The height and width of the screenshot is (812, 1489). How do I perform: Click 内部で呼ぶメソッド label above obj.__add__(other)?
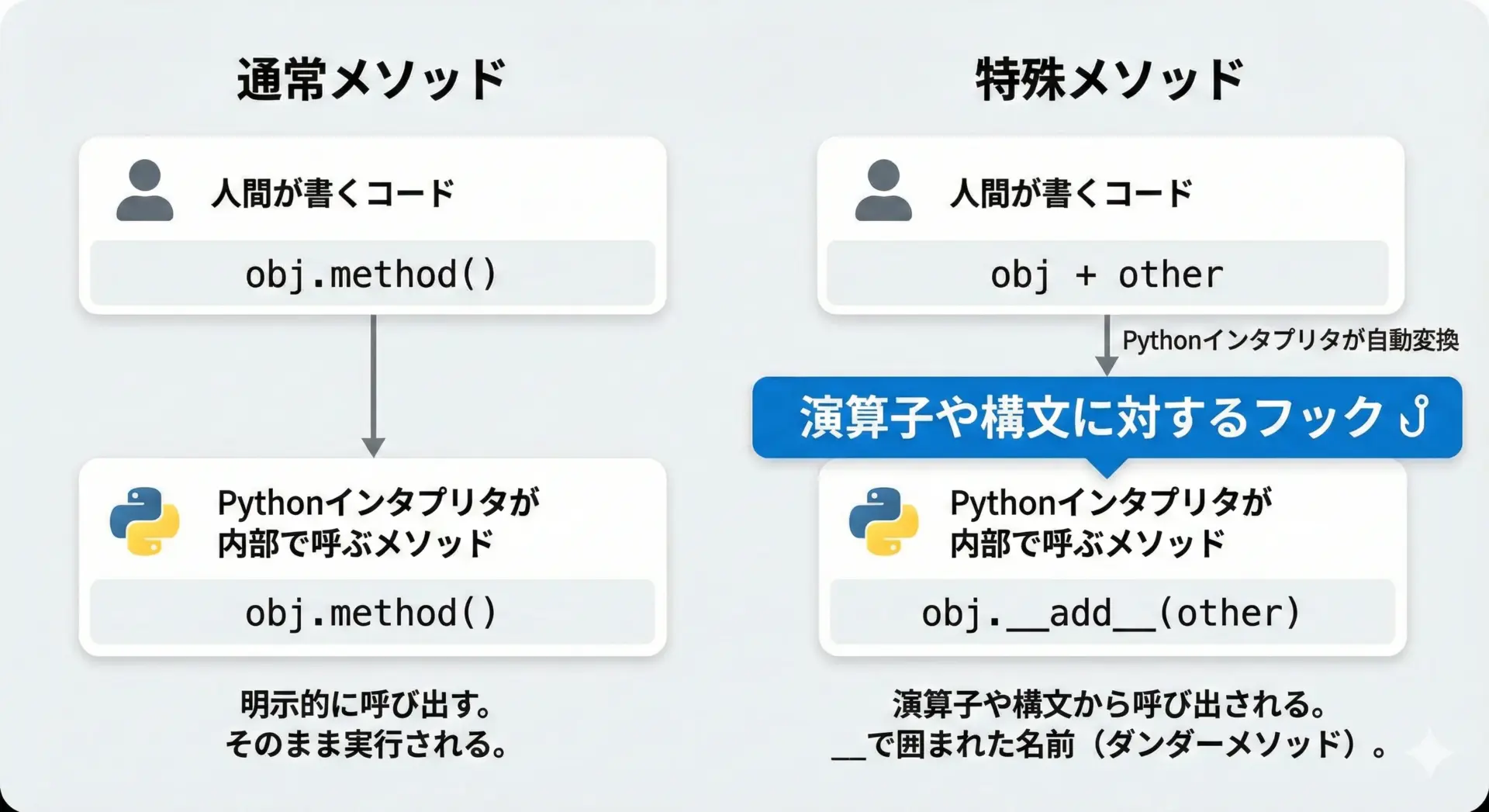coord(1088,543)
